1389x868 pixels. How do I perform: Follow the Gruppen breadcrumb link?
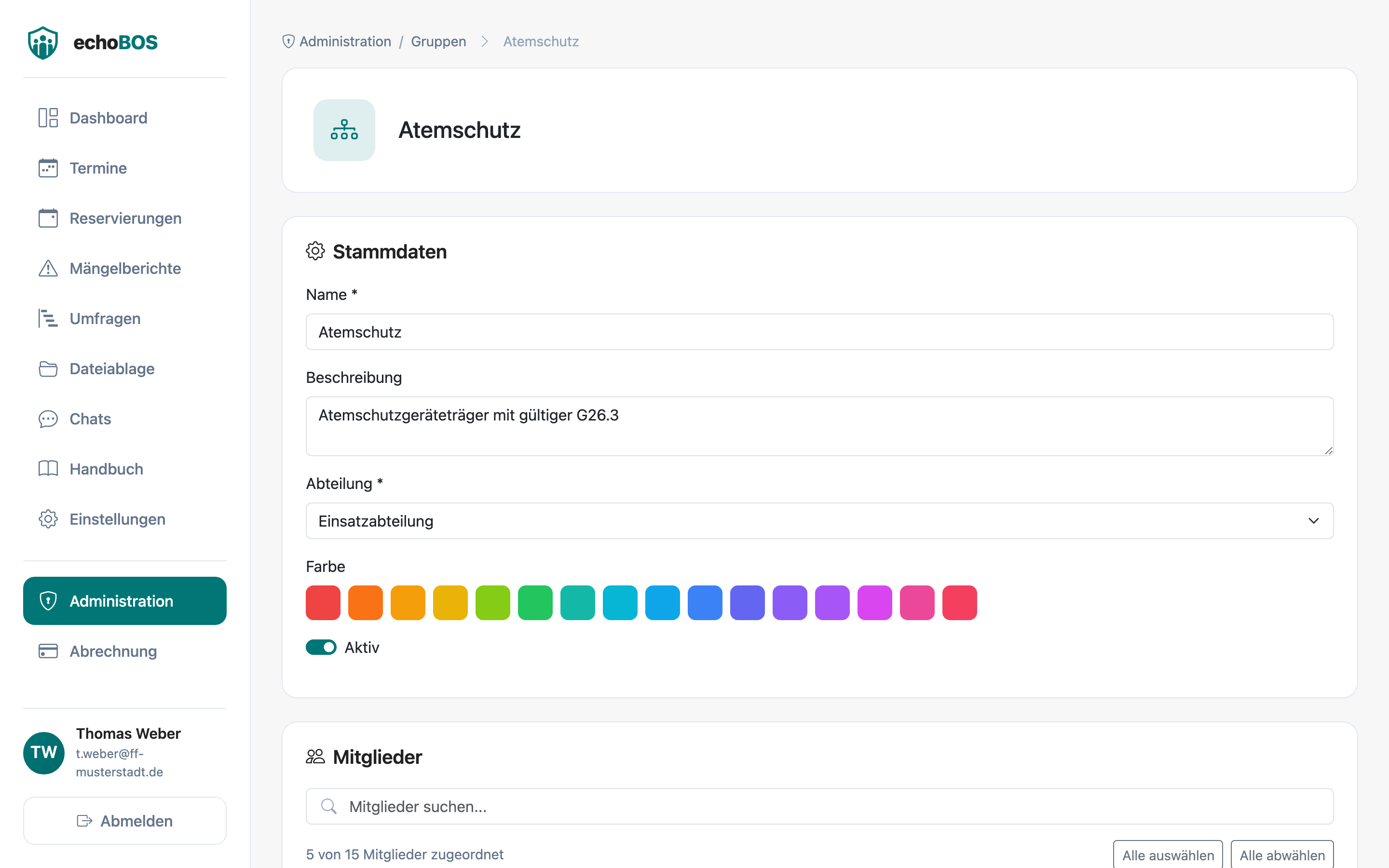click(438, 41)
